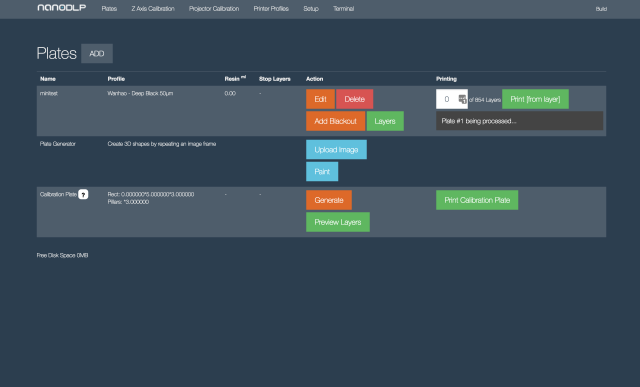Click the Stop Layers column header
The height and width of the screenshot is (387, 640).
click(275, 79)
